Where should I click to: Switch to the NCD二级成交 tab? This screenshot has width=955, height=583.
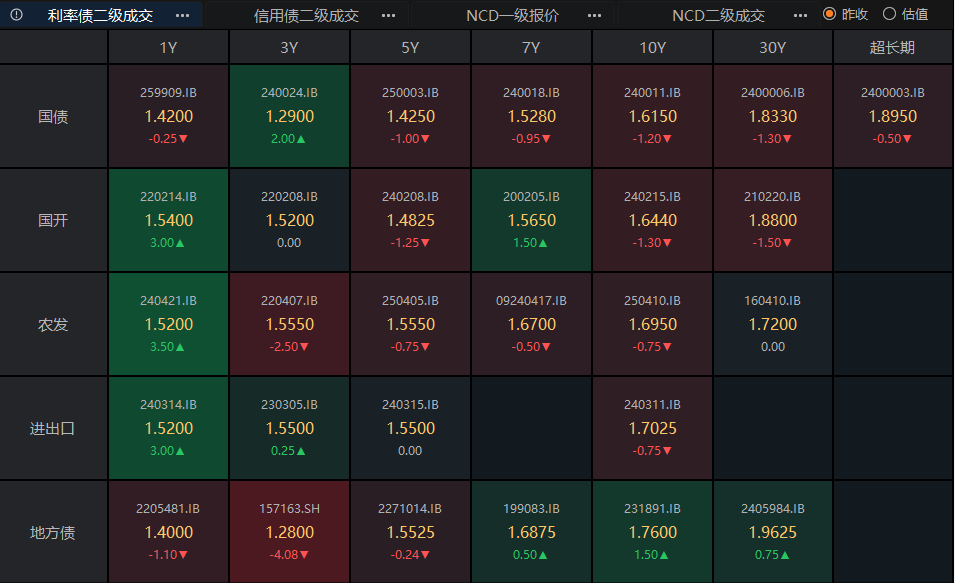(x=718, y=15)
